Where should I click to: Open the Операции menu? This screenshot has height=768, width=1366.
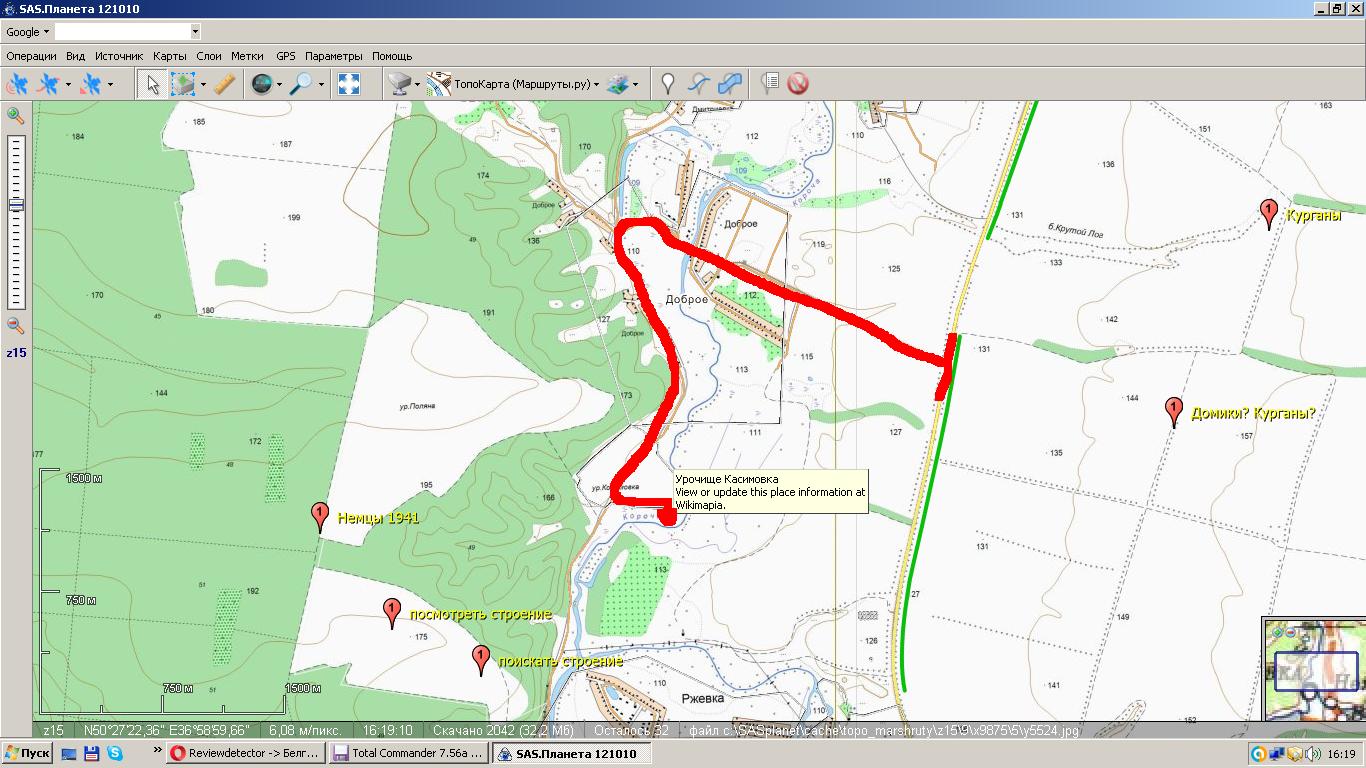click(x=31, y=56)
